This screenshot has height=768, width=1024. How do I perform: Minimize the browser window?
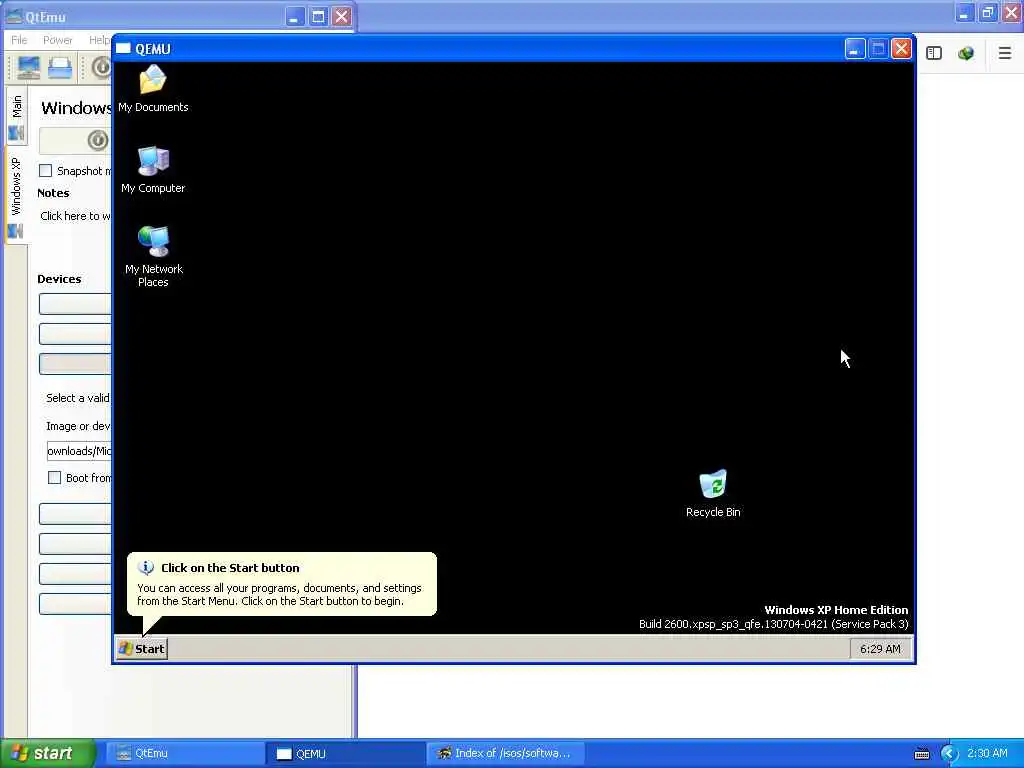click(x=964, y=12)
